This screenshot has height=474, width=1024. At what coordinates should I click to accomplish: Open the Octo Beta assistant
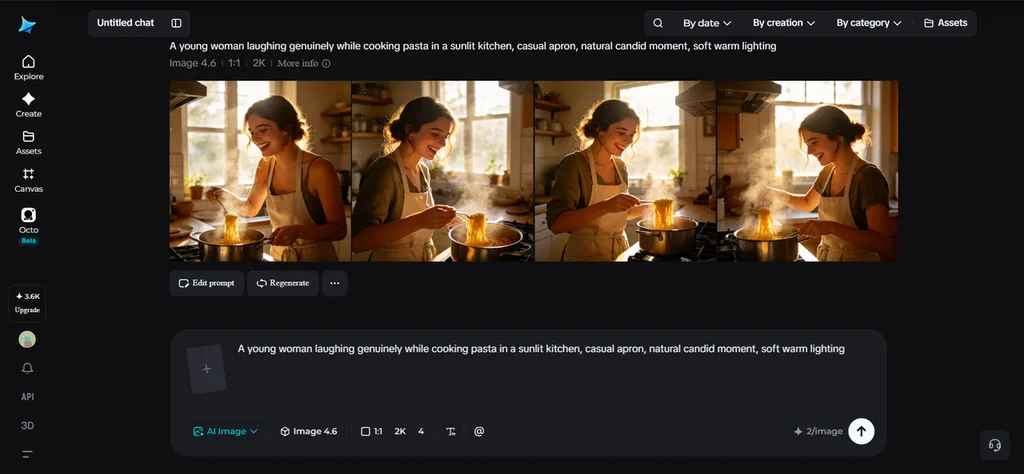coord(28,226)
